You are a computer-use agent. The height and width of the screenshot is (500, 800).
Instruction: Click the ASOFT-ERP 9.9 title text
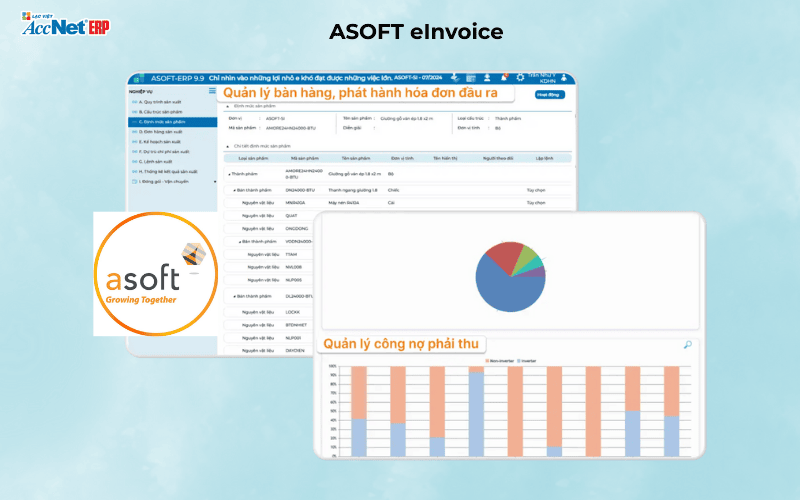[177, 79]
